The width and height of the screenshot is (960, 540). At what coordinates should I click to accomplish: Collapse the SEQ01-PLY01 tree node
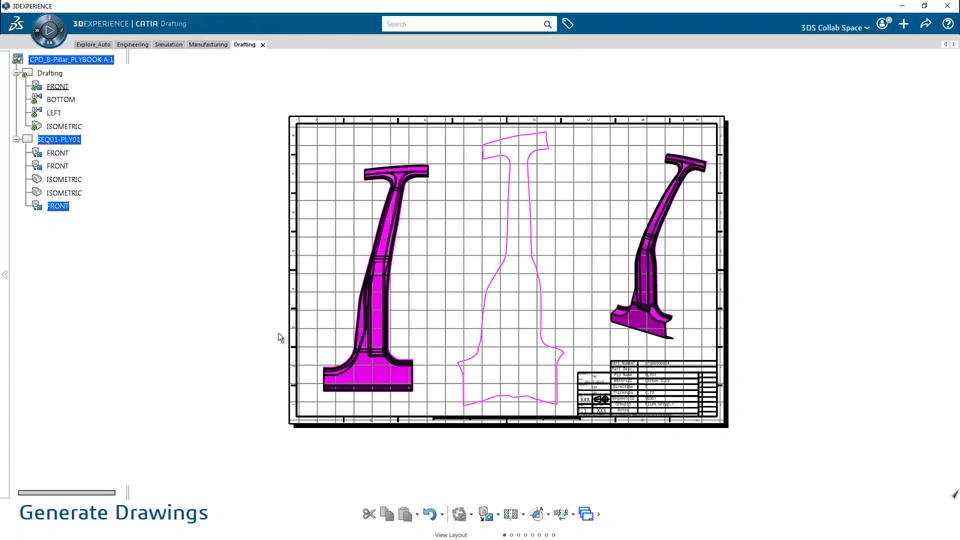click(17, 140)
